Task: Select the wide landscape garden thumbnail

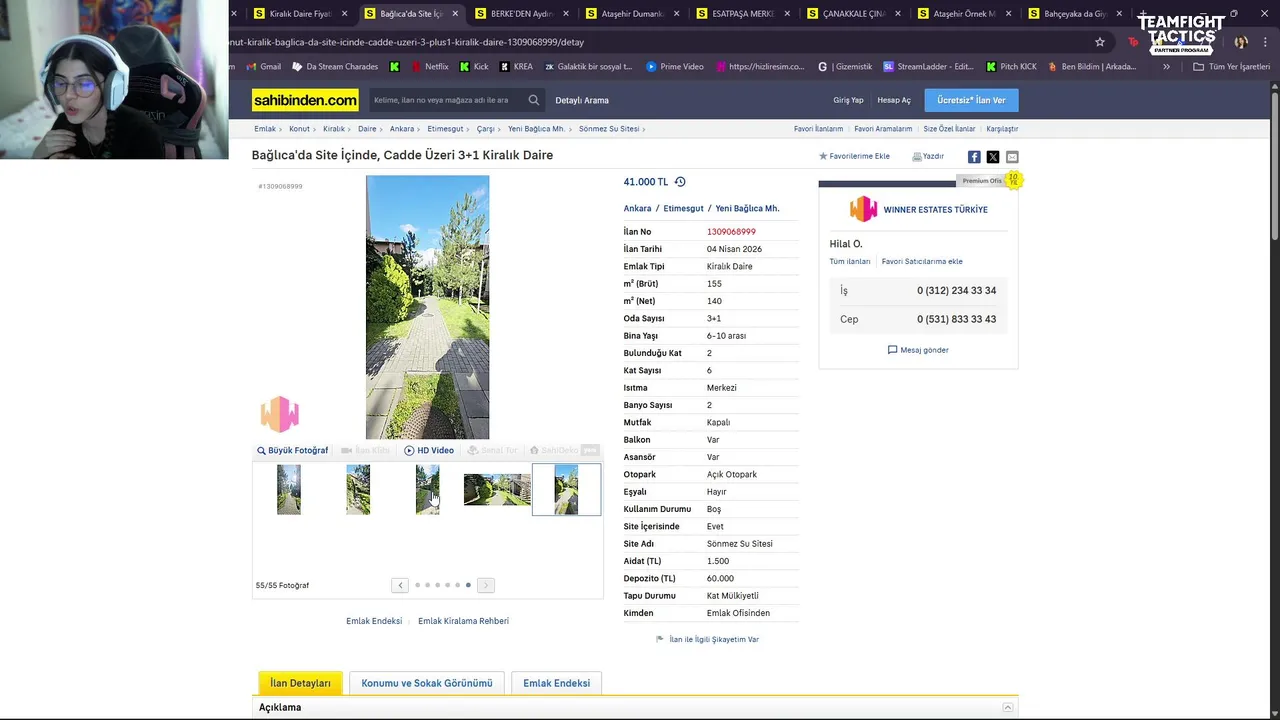Action: [497, 490]
